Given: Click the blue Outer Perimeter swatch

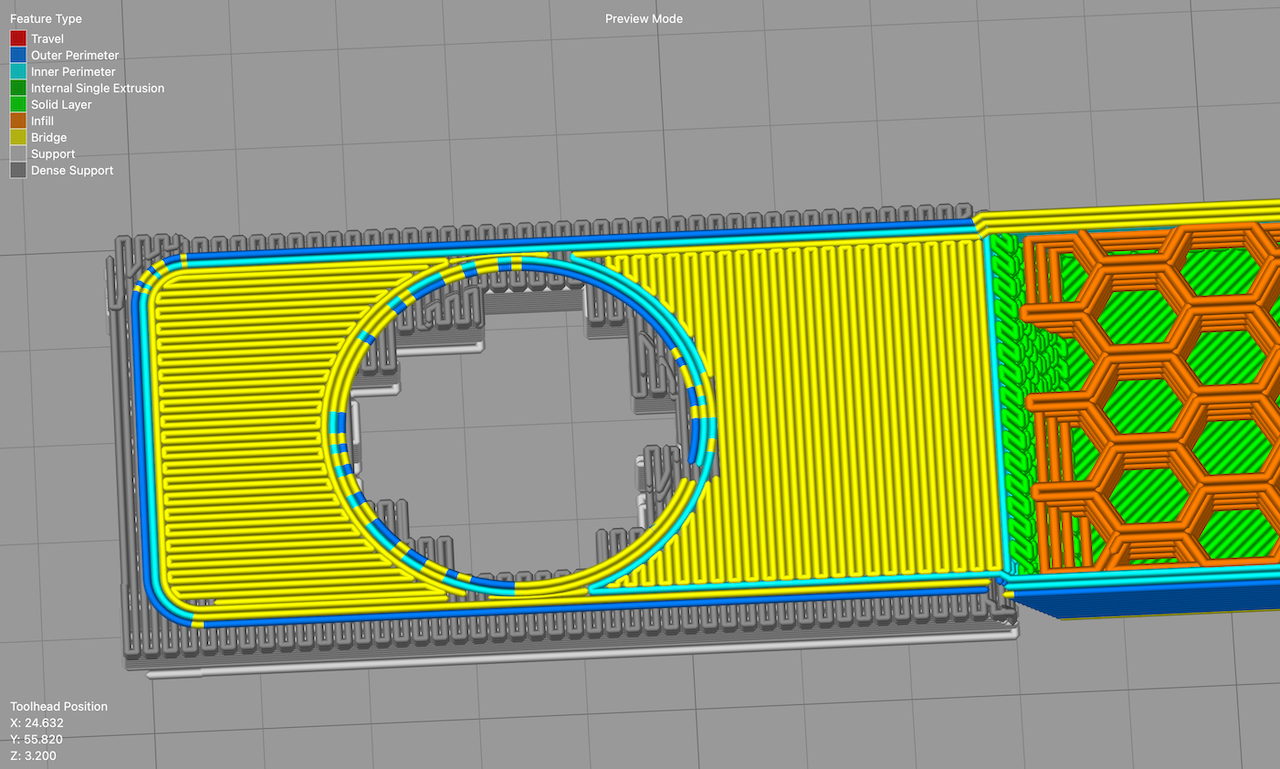Looking at the screenshot, I should tap(18, 55).
